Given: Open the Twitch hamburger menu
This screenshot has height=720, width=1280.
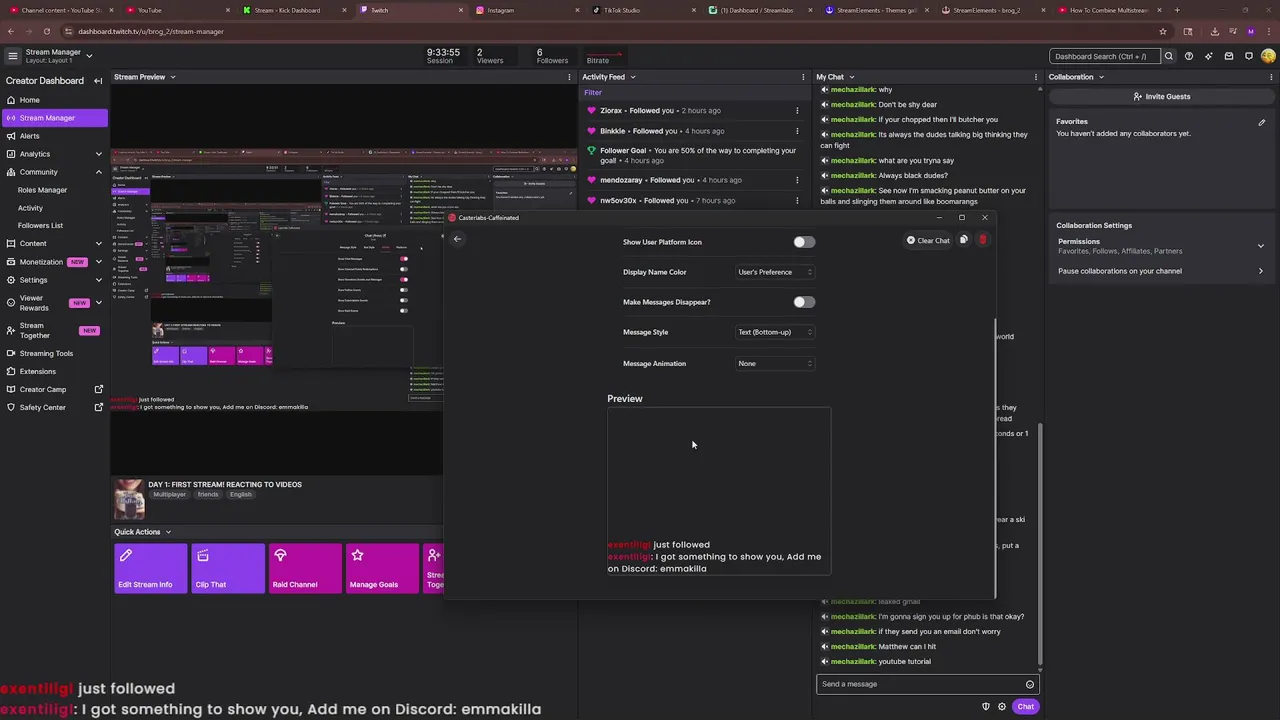Looking at the screenshot, I should (12, 56).
